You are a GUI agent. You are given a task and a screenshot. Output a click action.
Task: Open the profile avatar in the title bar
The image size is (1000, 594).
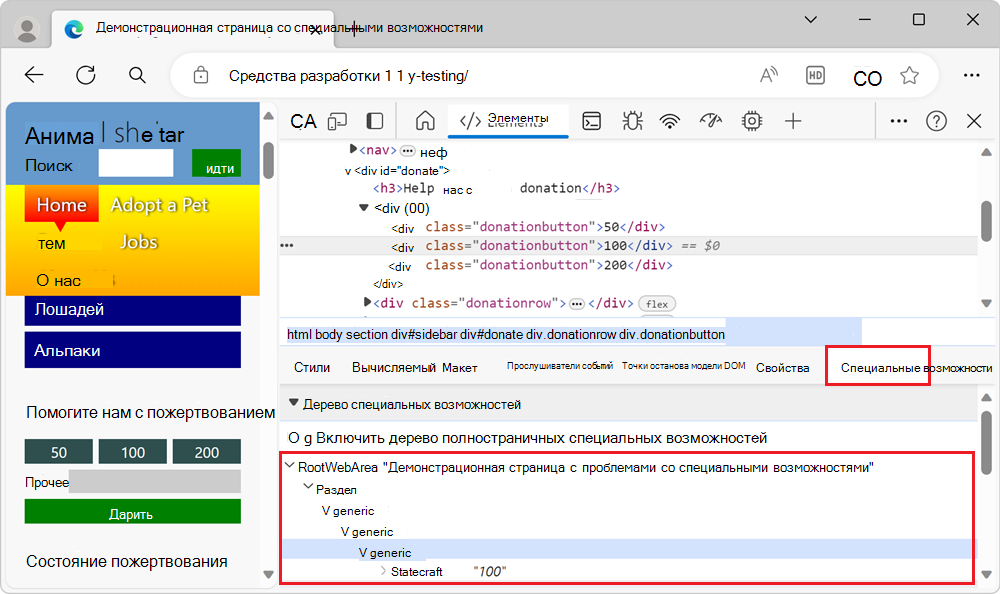point(27,29)
